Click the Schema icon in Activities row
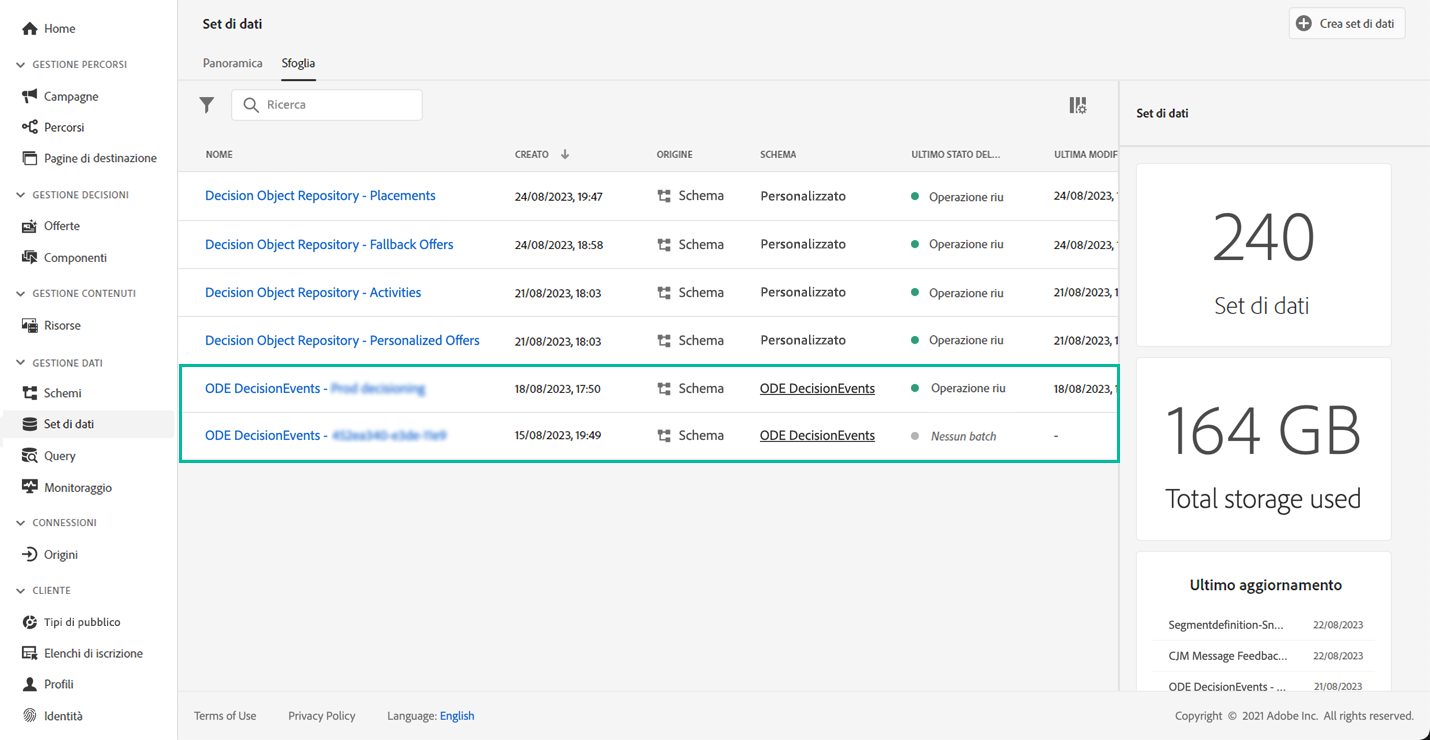 (x=664, y=293)
